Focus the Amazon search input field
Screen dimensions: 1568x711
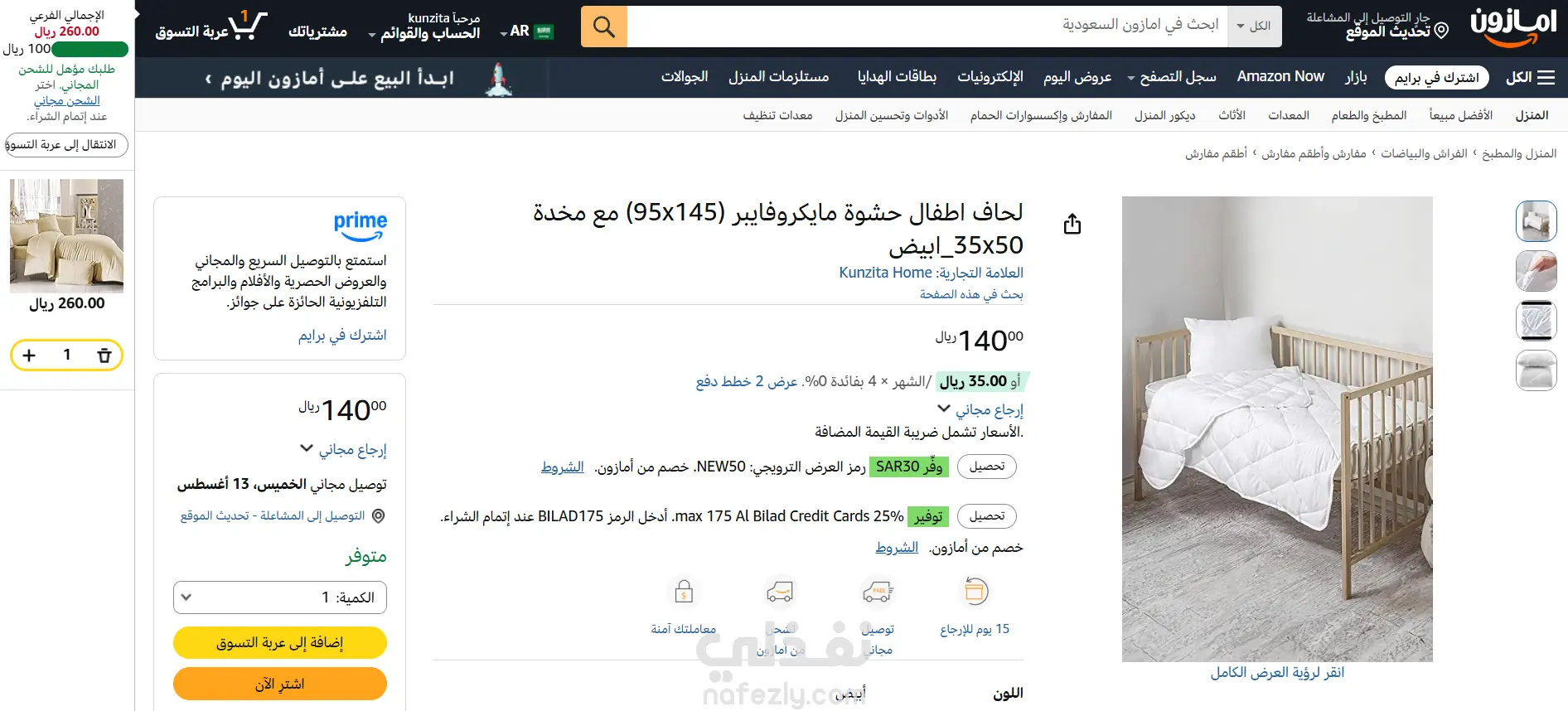click(x=927, y=27)
